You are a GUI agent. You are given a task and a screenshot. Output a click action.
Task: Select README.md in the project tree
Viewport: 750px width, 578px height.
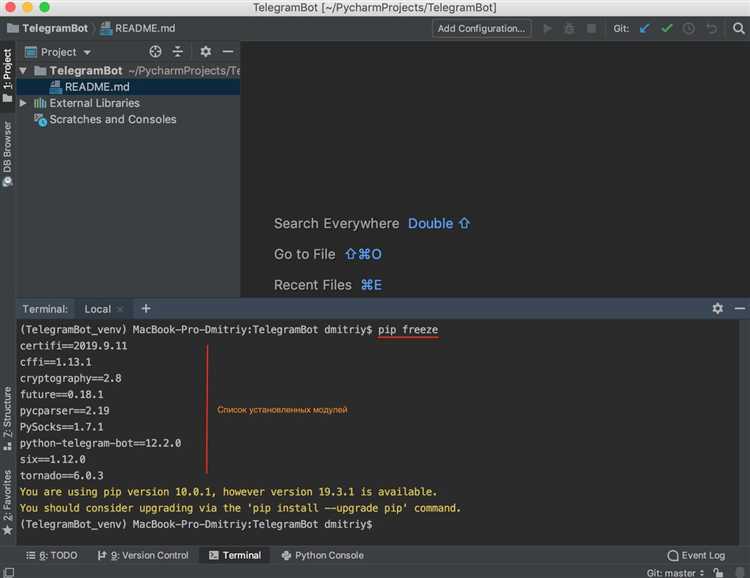click(x=128, y=87)
